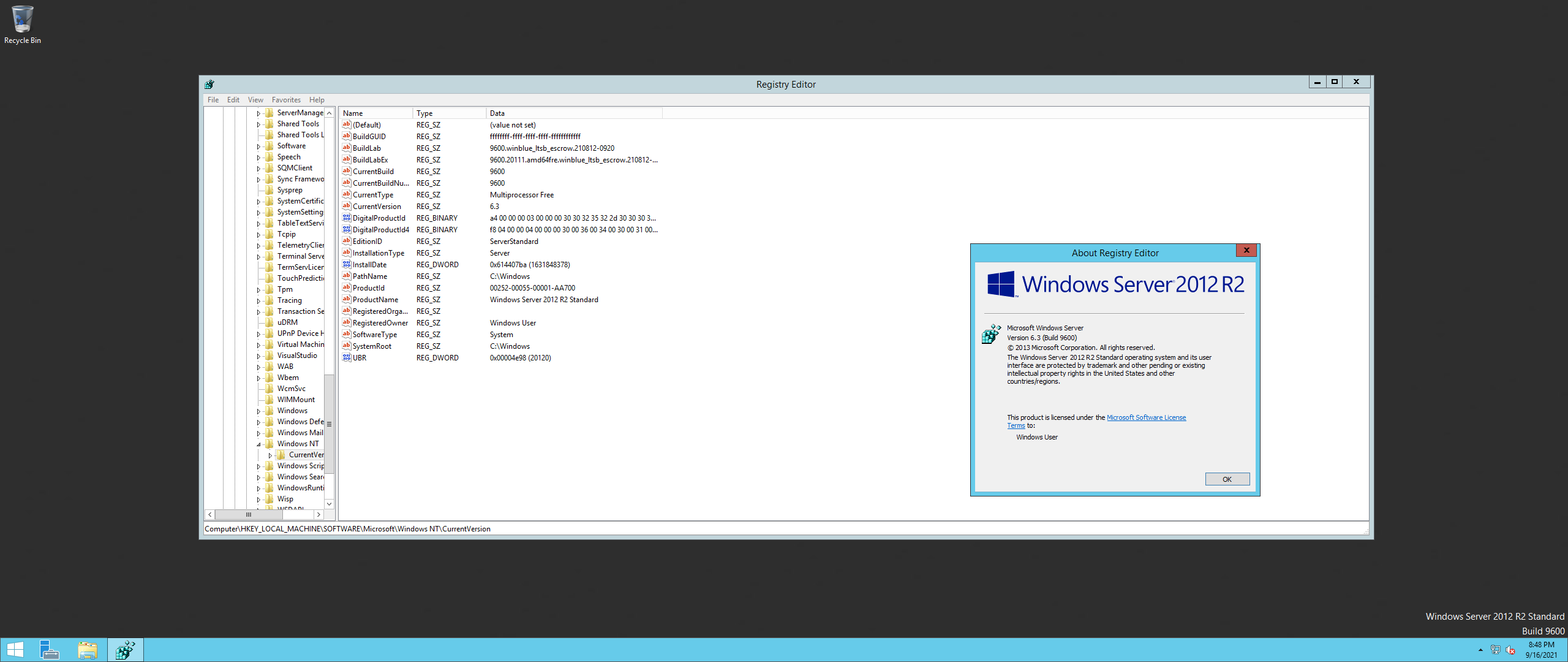This screenshot has width=1568, height=662.
Task: Click the tree horizontal scrollbar thumb
Action: pos(249,515)
